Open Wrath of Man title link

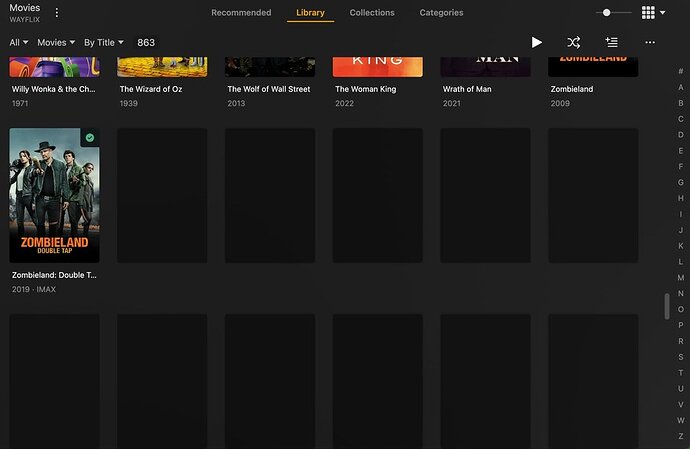click(x=467, y=89)
